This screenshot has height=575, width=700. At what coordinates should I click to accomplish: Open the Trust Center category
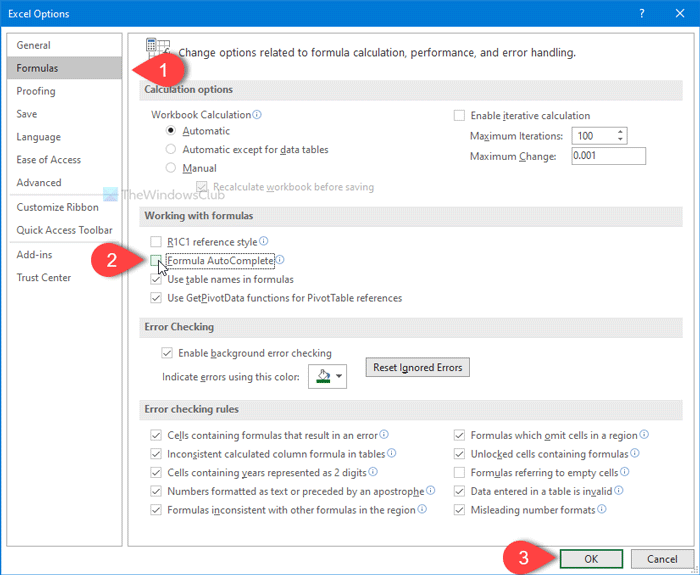[64, 277]
